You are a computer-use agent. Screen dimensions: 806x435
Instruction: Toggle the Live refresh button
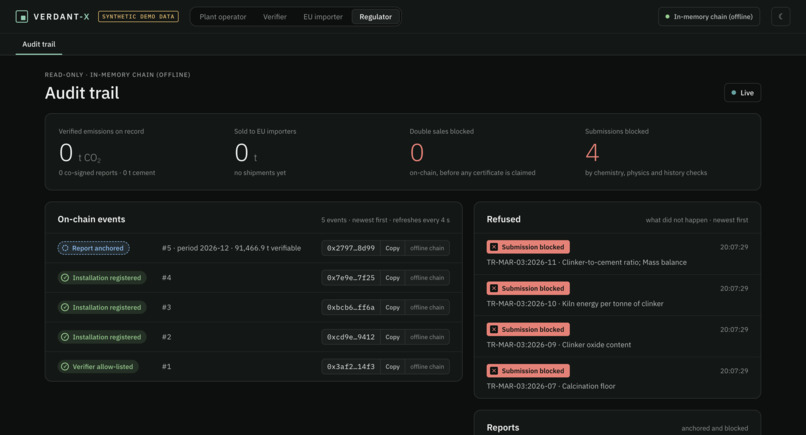742,93
